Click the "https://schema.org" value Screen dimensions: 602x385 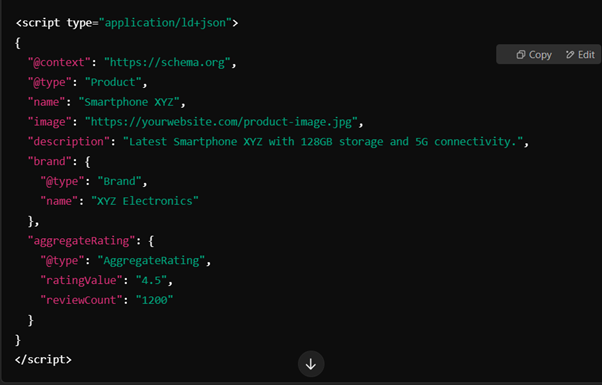[167, 62]
